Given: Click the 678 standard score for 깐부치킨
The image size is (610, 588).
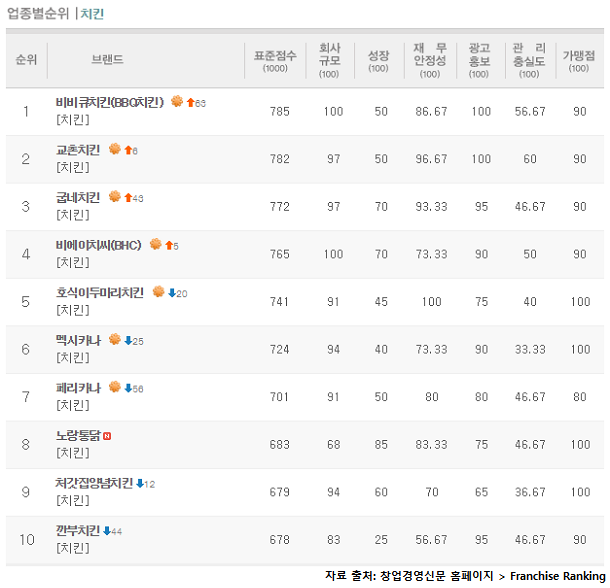Looking at the screenshot, I should click(x=280, y=540).
